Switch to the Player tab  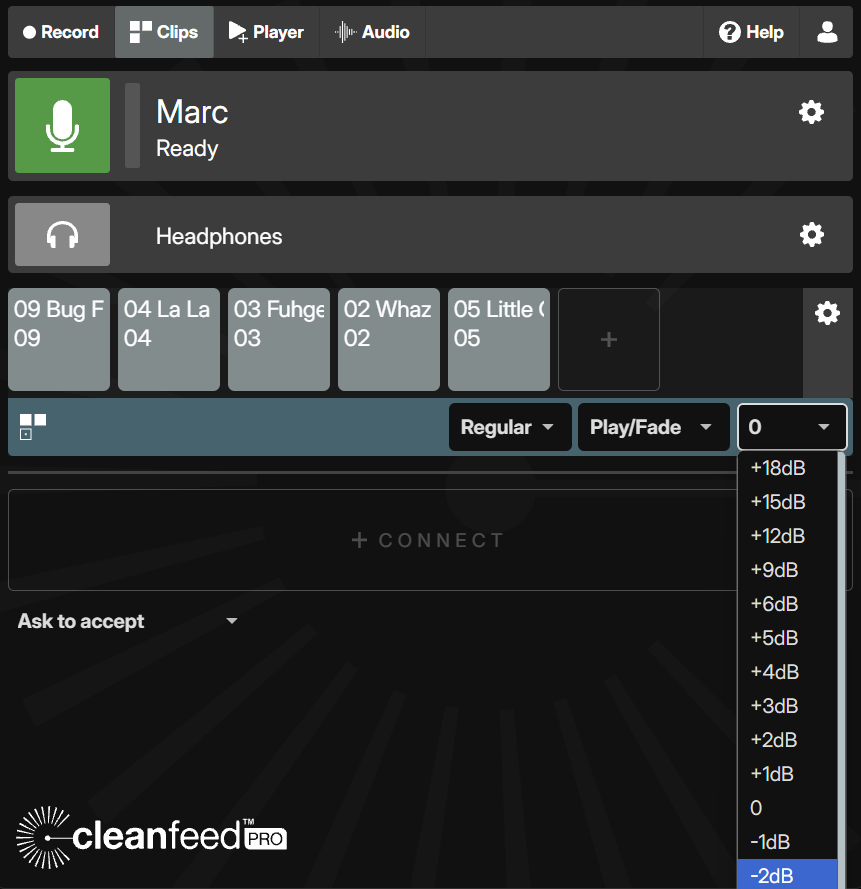click(x=266, y=31)
